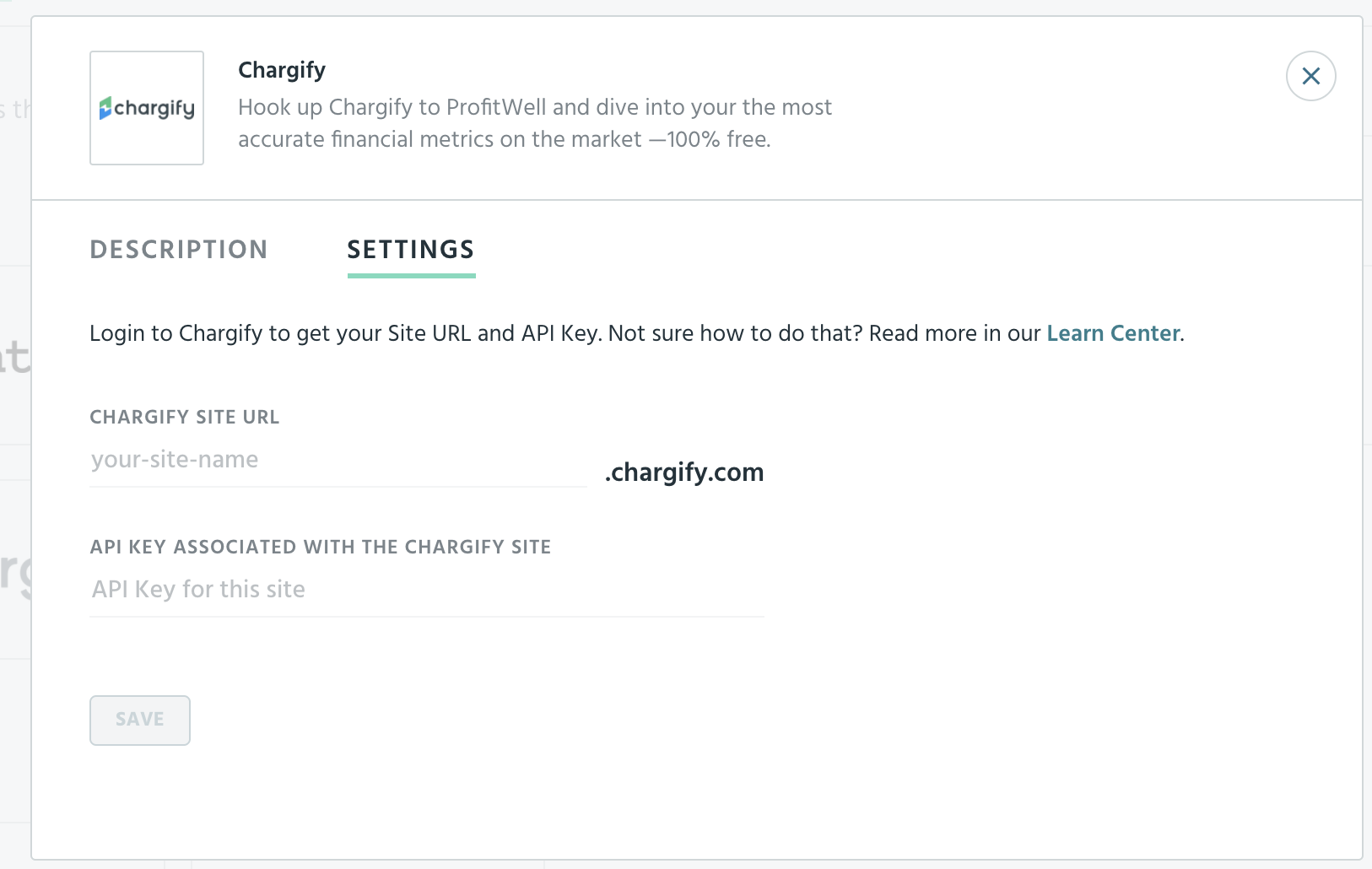
Task: Click the .chargify.com domain suffix
Action: click(684, 472)
